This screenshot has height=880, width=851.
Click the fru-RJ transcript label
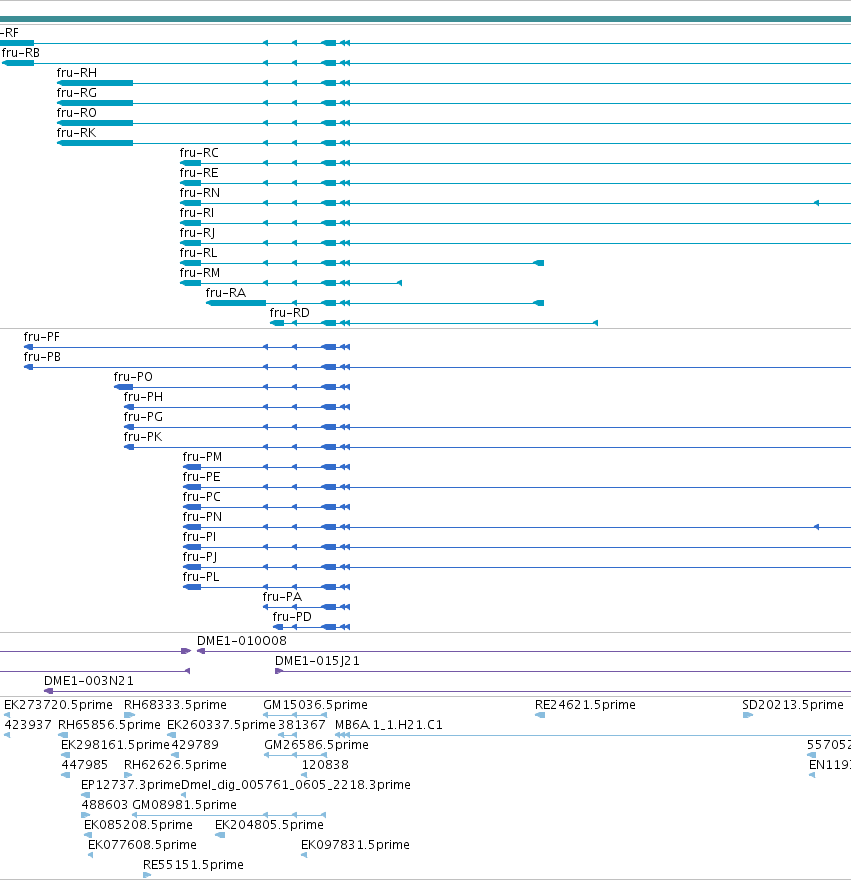point(198,233)
